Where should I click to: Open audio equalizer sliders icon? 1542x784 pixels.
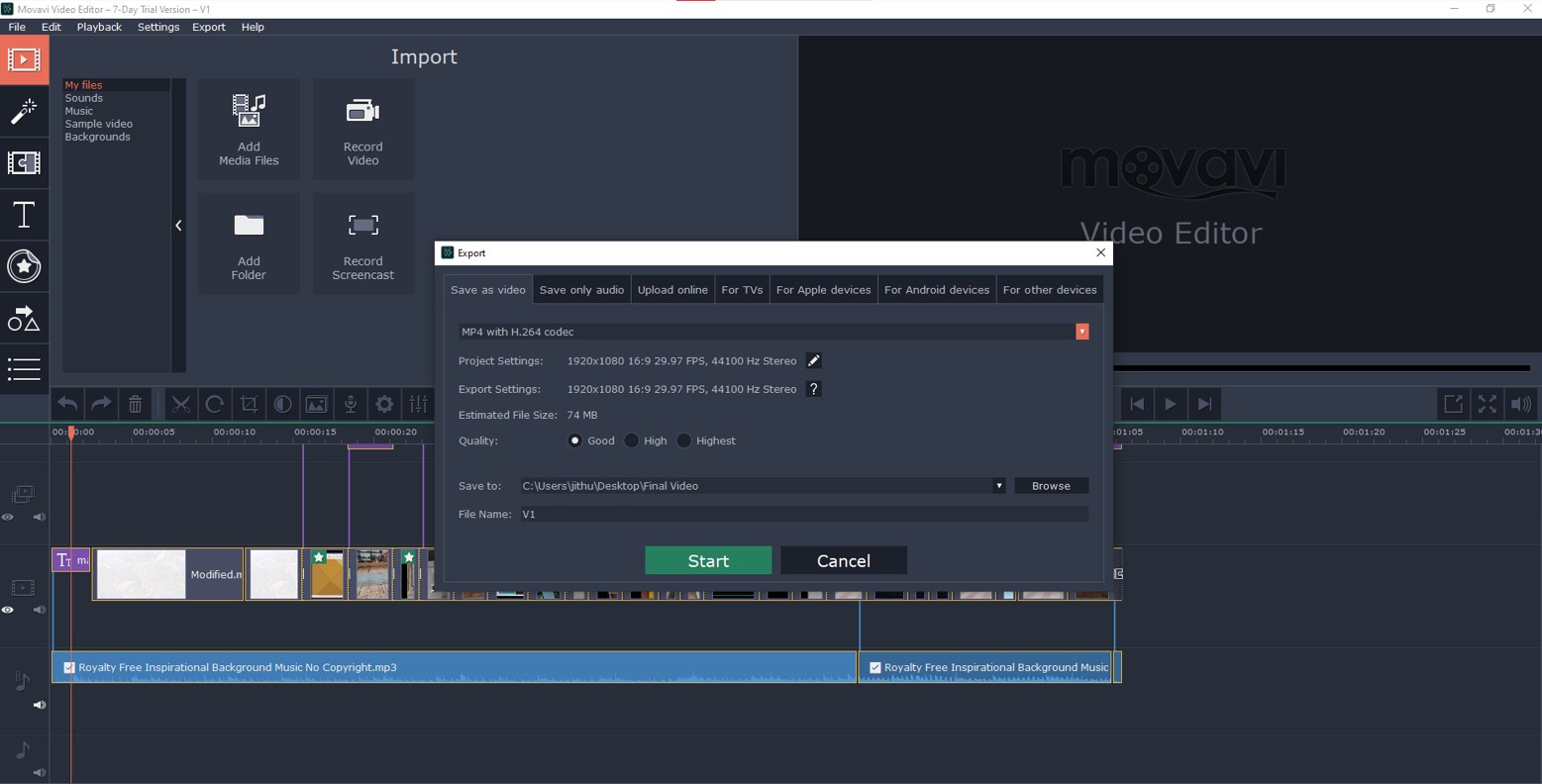(419, 404)
